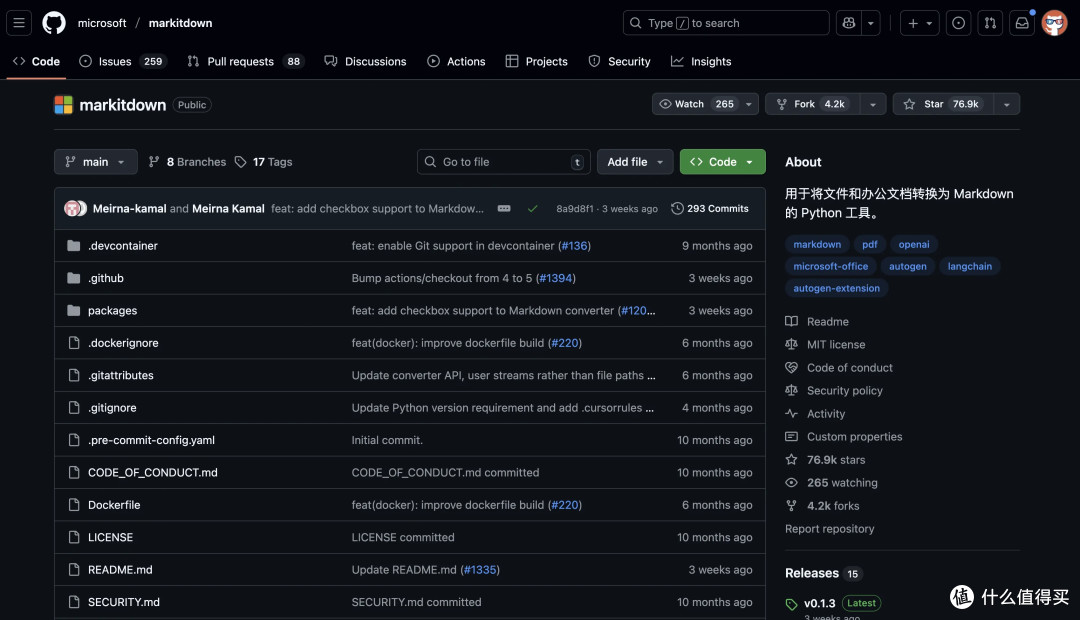Open the hamburger navigation menu

pyautogui.click(x=19, y=23)
